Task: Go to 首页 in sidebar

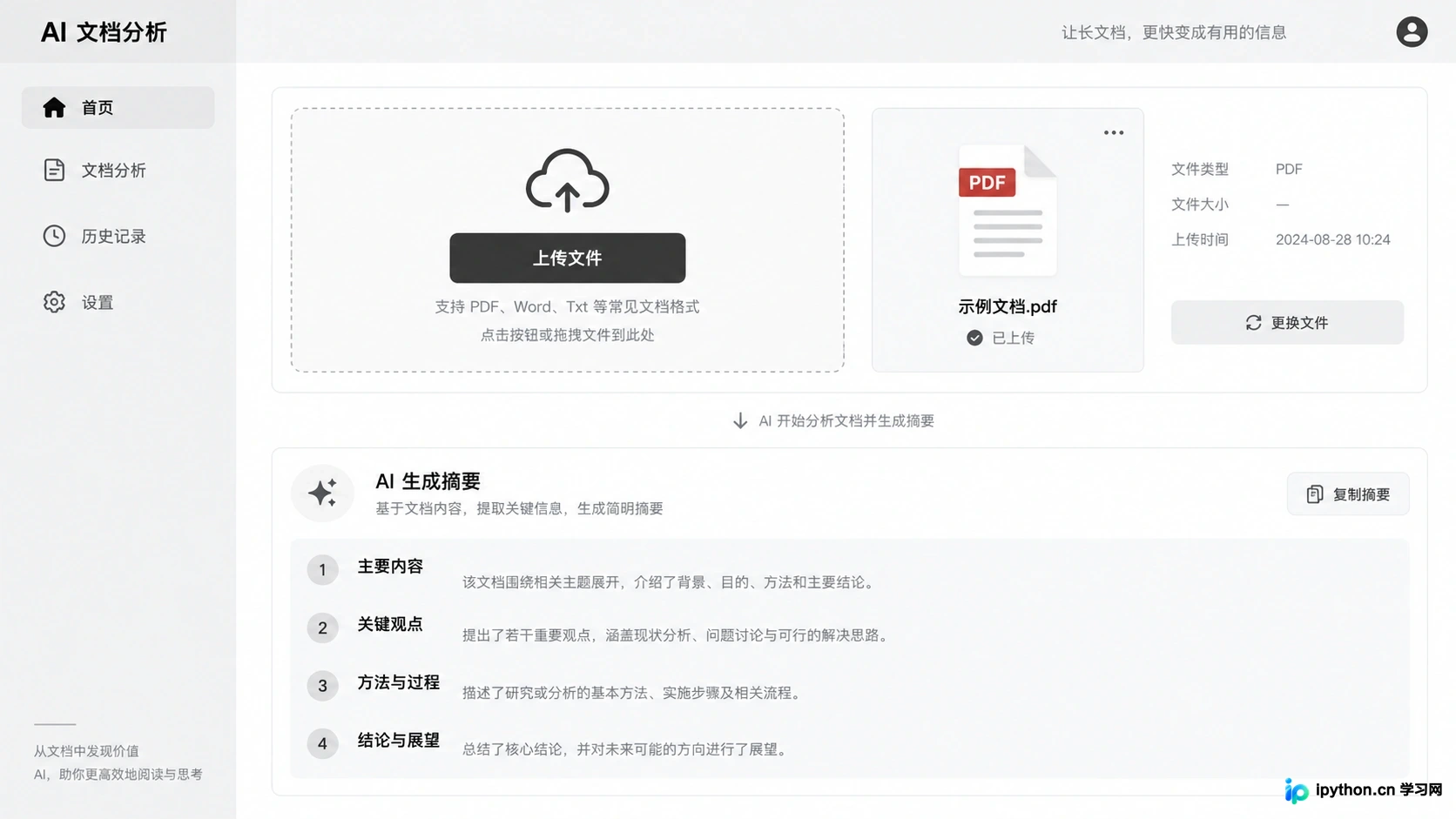Action: click(118, 107)
